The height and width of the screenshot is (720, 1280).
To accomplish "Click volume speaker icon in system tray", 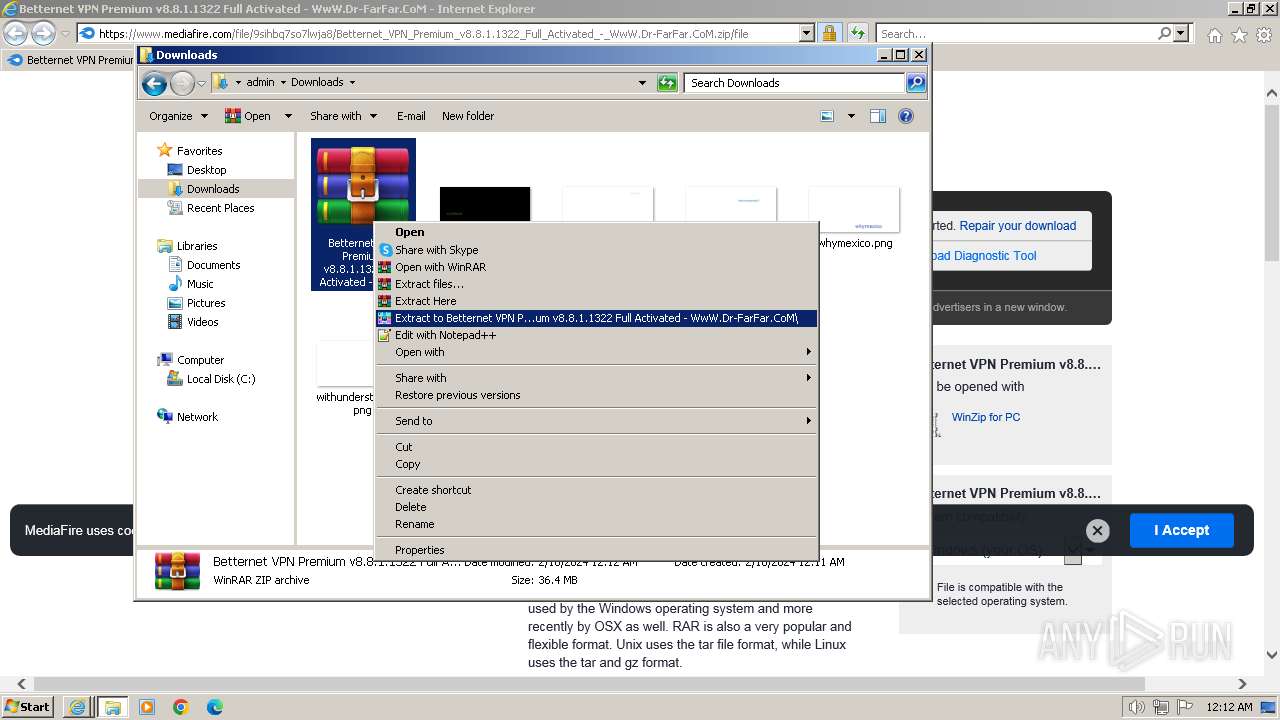I will tap(1137, 707).
